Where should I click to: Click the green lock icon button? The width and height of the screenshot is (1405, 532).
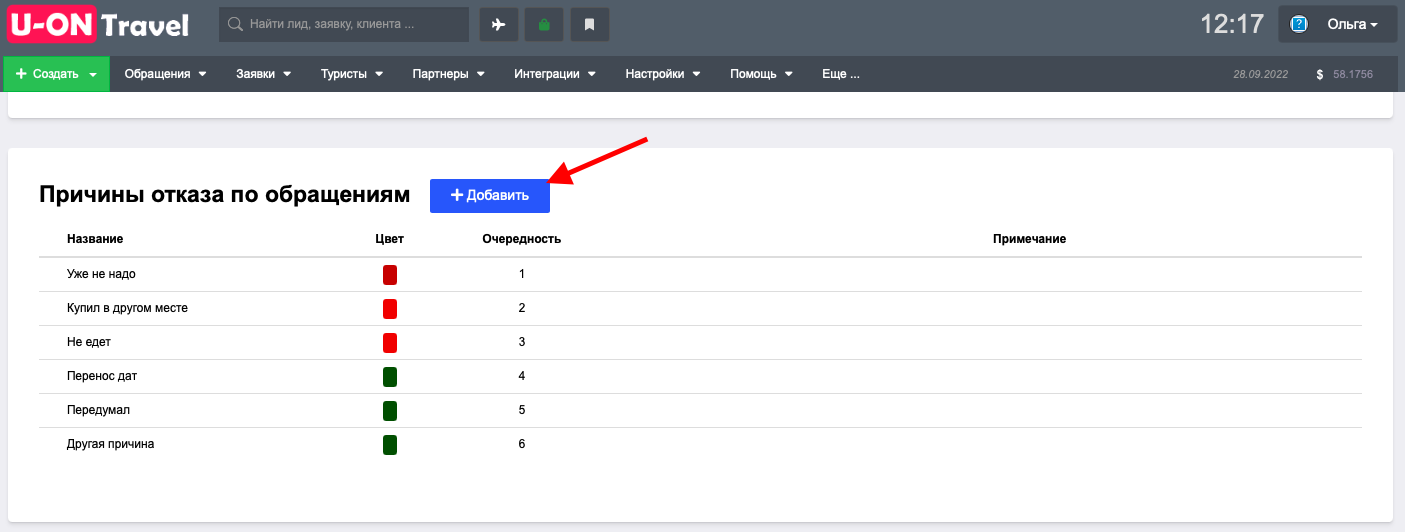[x=544, y=25]
